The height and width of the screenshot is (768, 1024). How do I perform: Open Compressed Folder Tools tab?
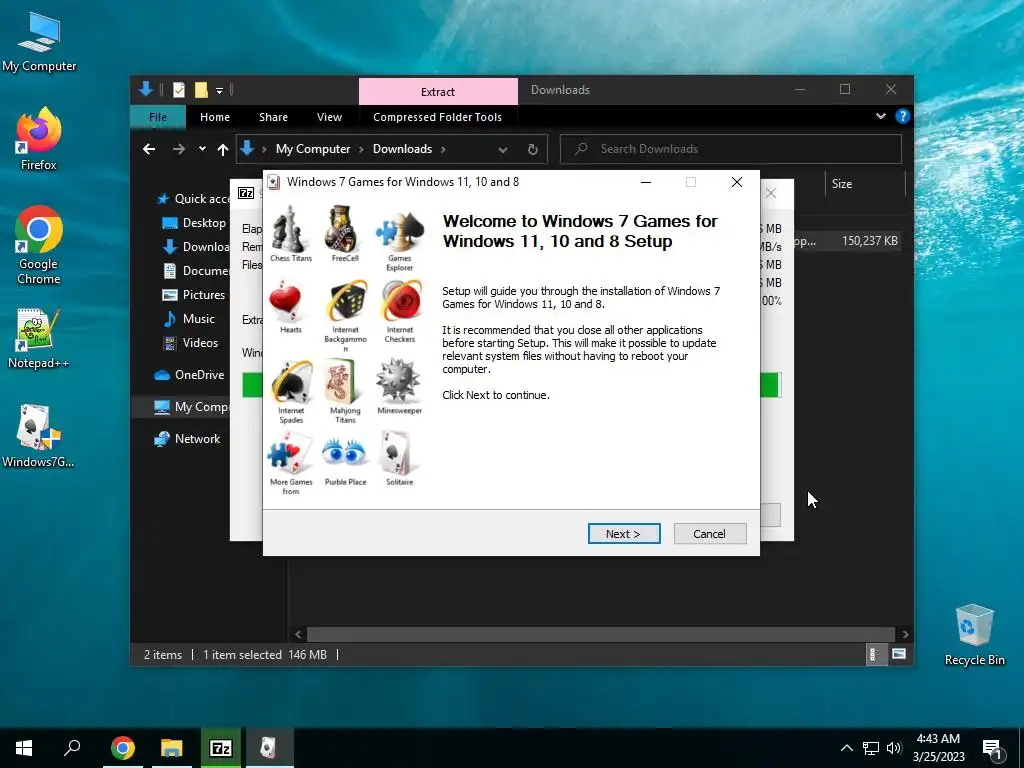click(438, 117)
